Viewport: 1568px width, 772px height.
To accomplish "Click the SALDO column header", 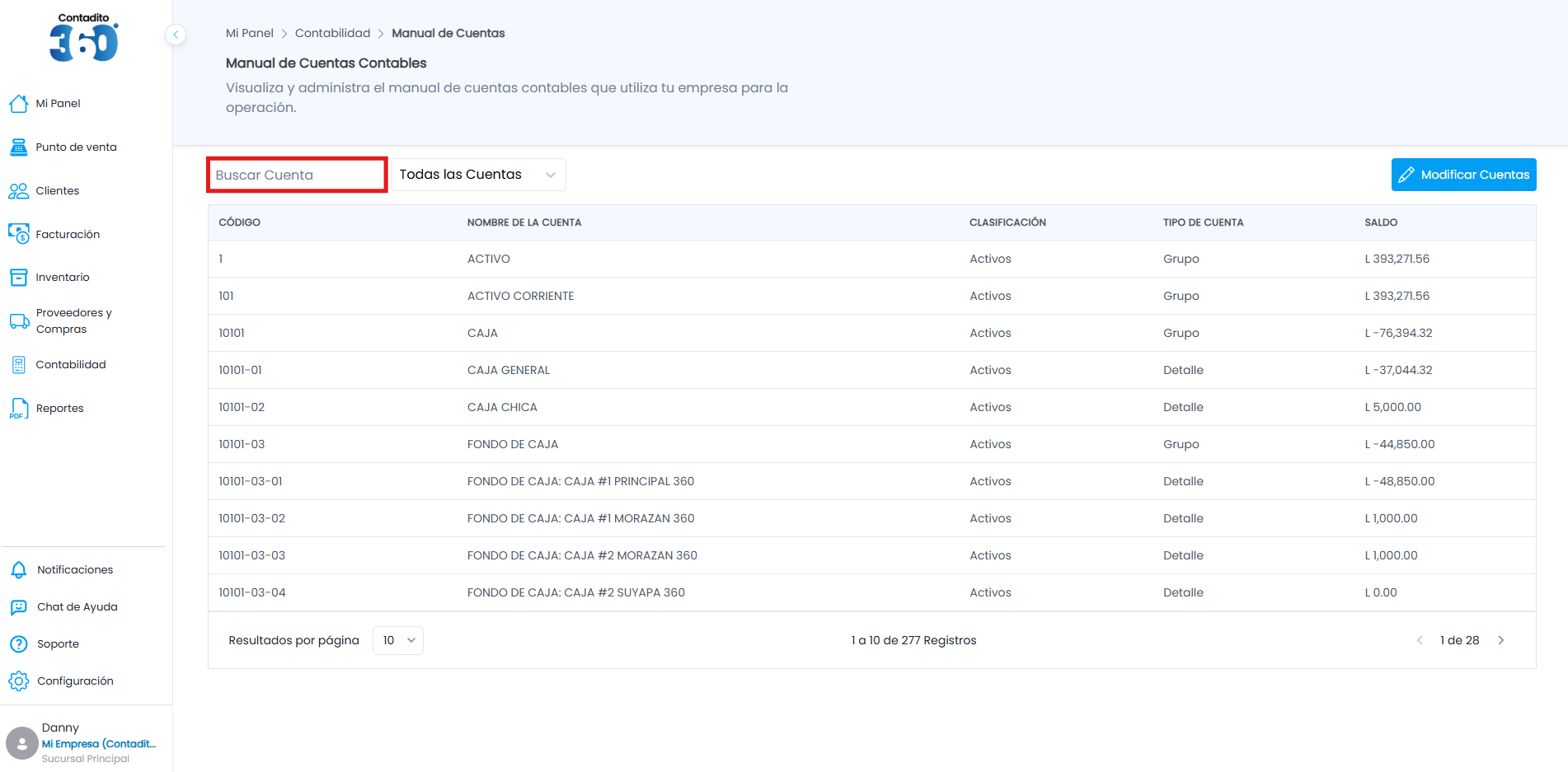I will pyautogui.click(x=1381, y=222).
